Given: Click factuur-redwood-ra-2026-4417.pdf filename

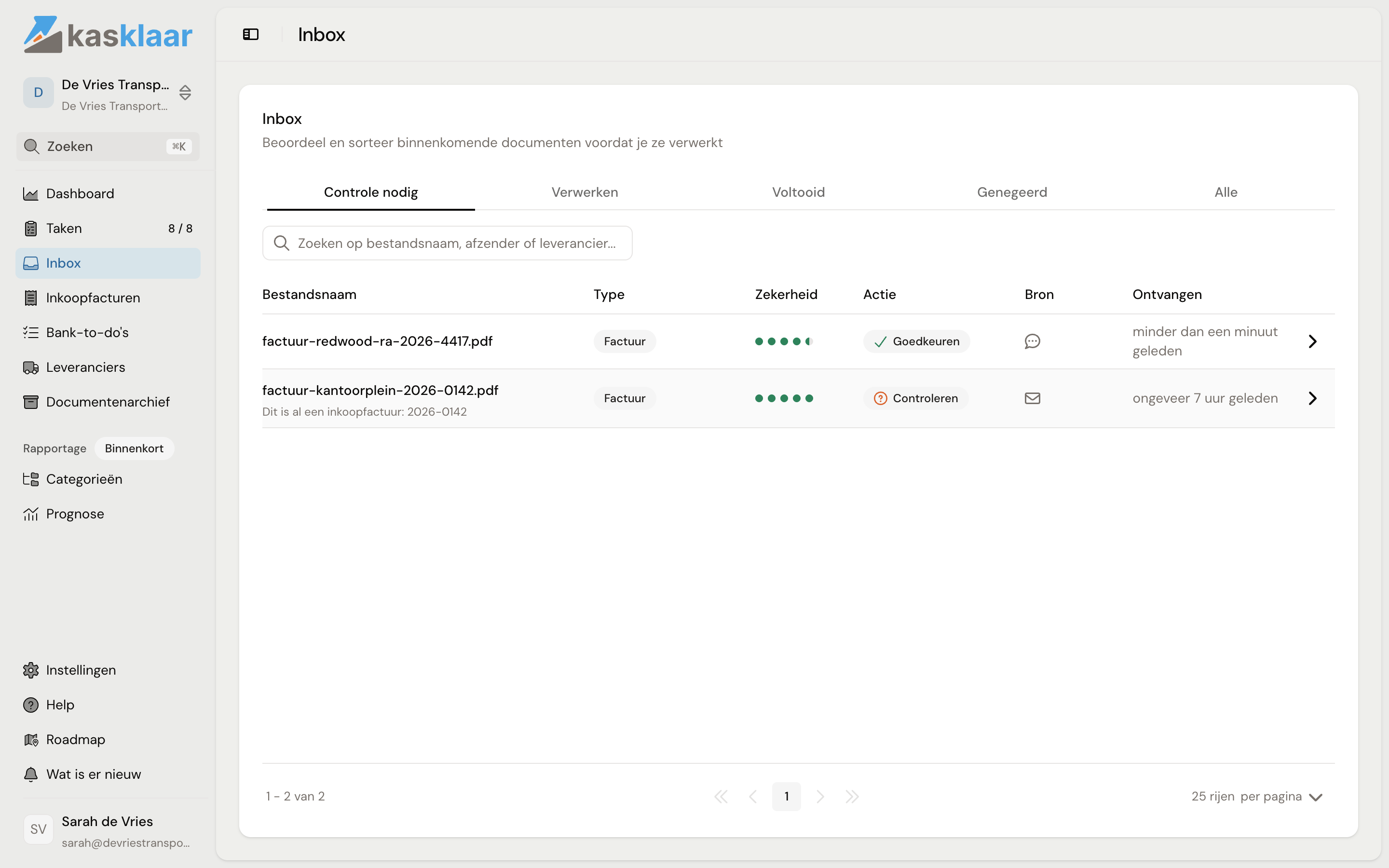Looking at the screenshot, I should 377,341.
